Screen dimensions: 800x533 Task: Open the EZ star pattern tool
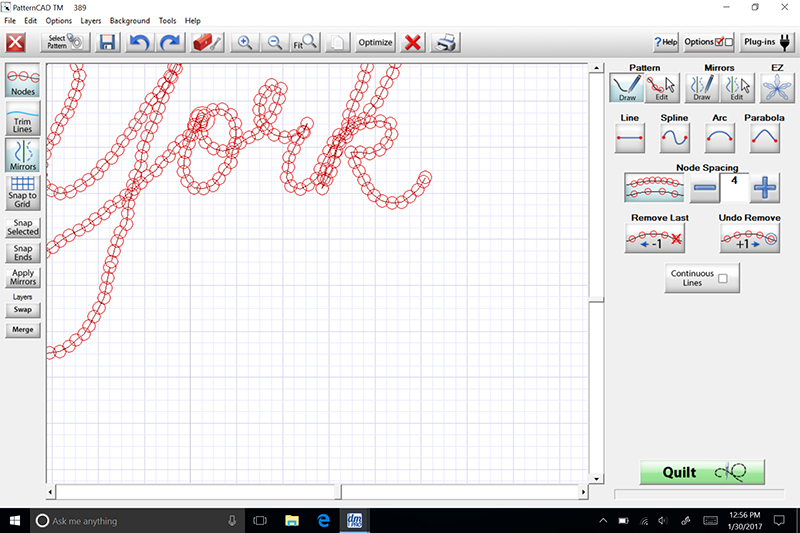tap(771, 89)
